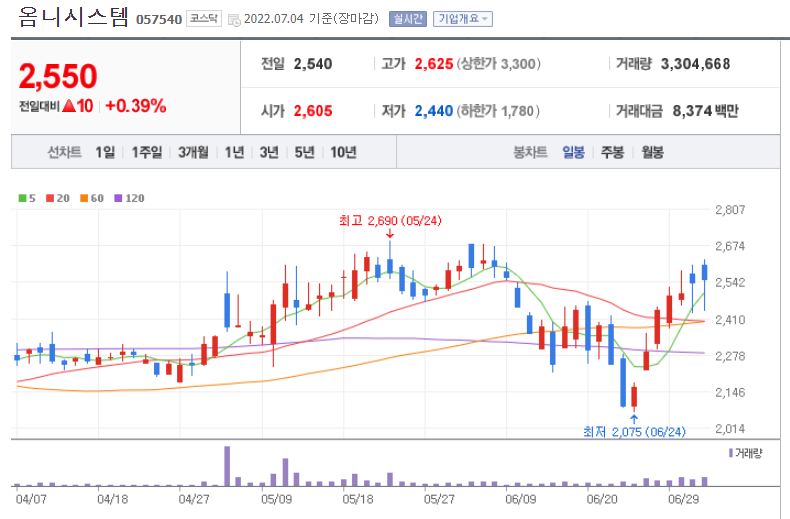This screenshot has height=519, width=790.
Task: Select the 3개월 line chart tab
Action: [x=193, y=152]
